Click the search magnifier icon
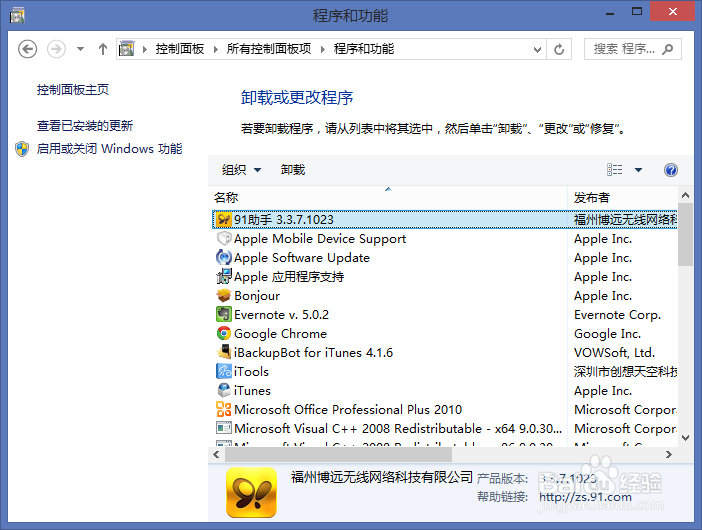 pyautogui.click(x=668, y=49)
